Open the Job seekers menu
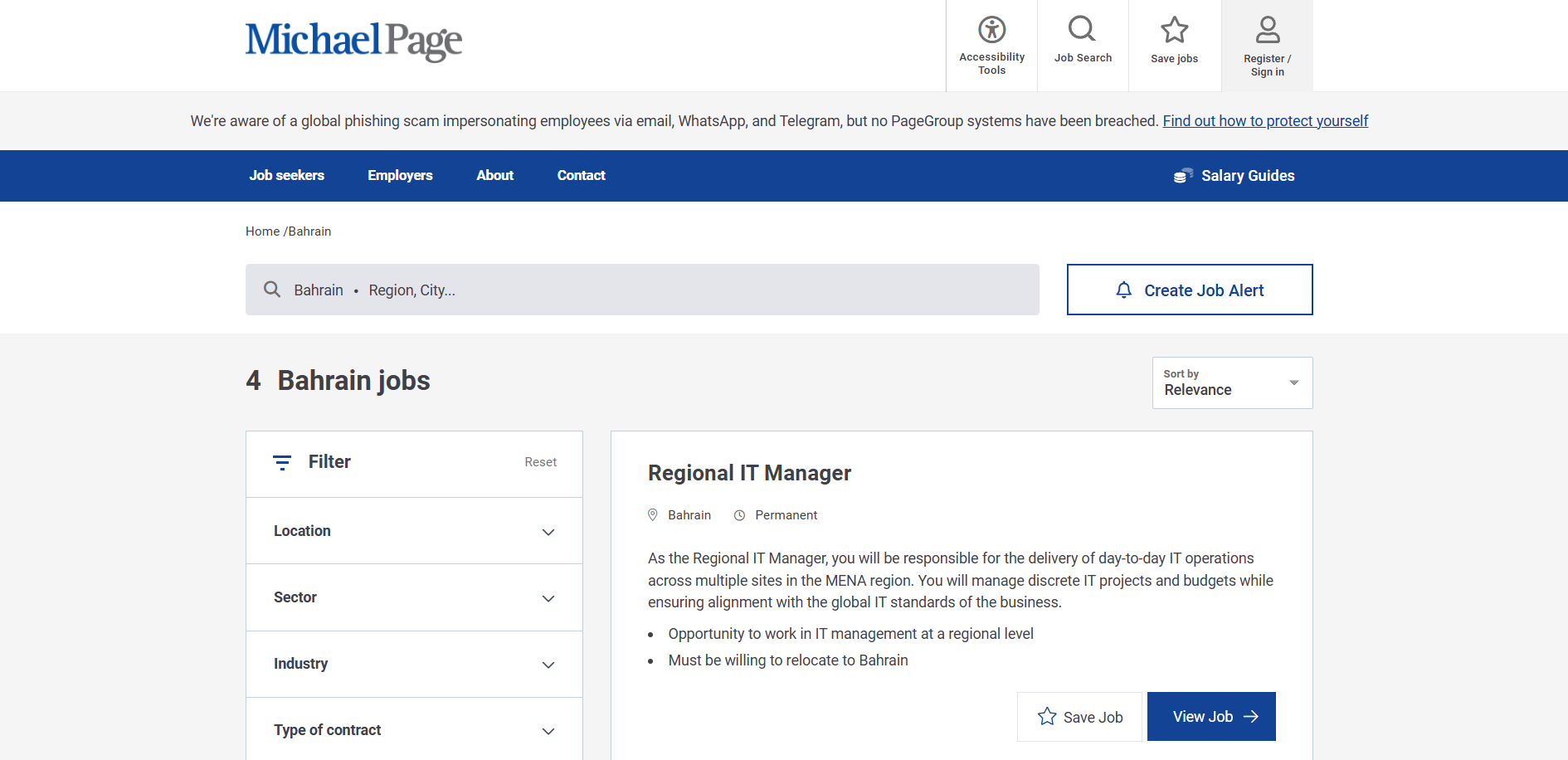This screenshot has height=760, width=1568. 286,175
